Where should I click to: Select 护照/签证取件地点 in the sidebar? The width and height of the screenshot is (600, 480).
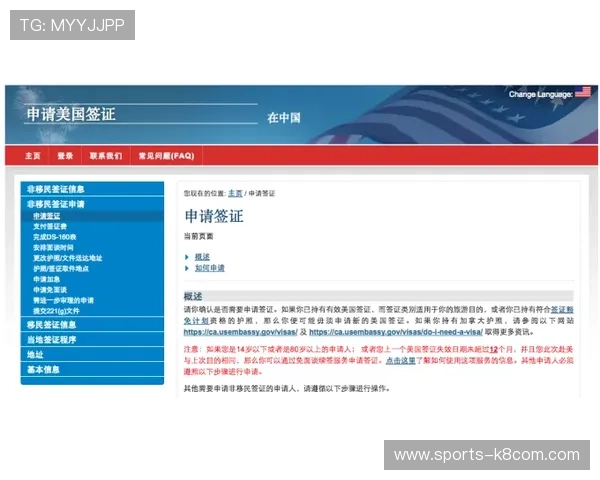point(61,269)
